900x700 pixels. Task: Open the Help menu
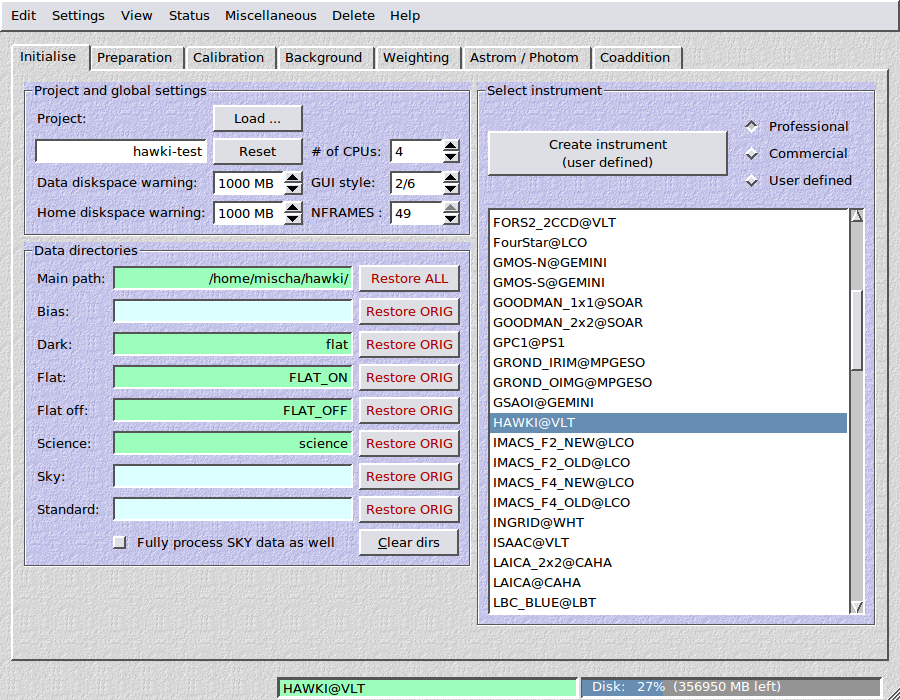coord(405,15)
